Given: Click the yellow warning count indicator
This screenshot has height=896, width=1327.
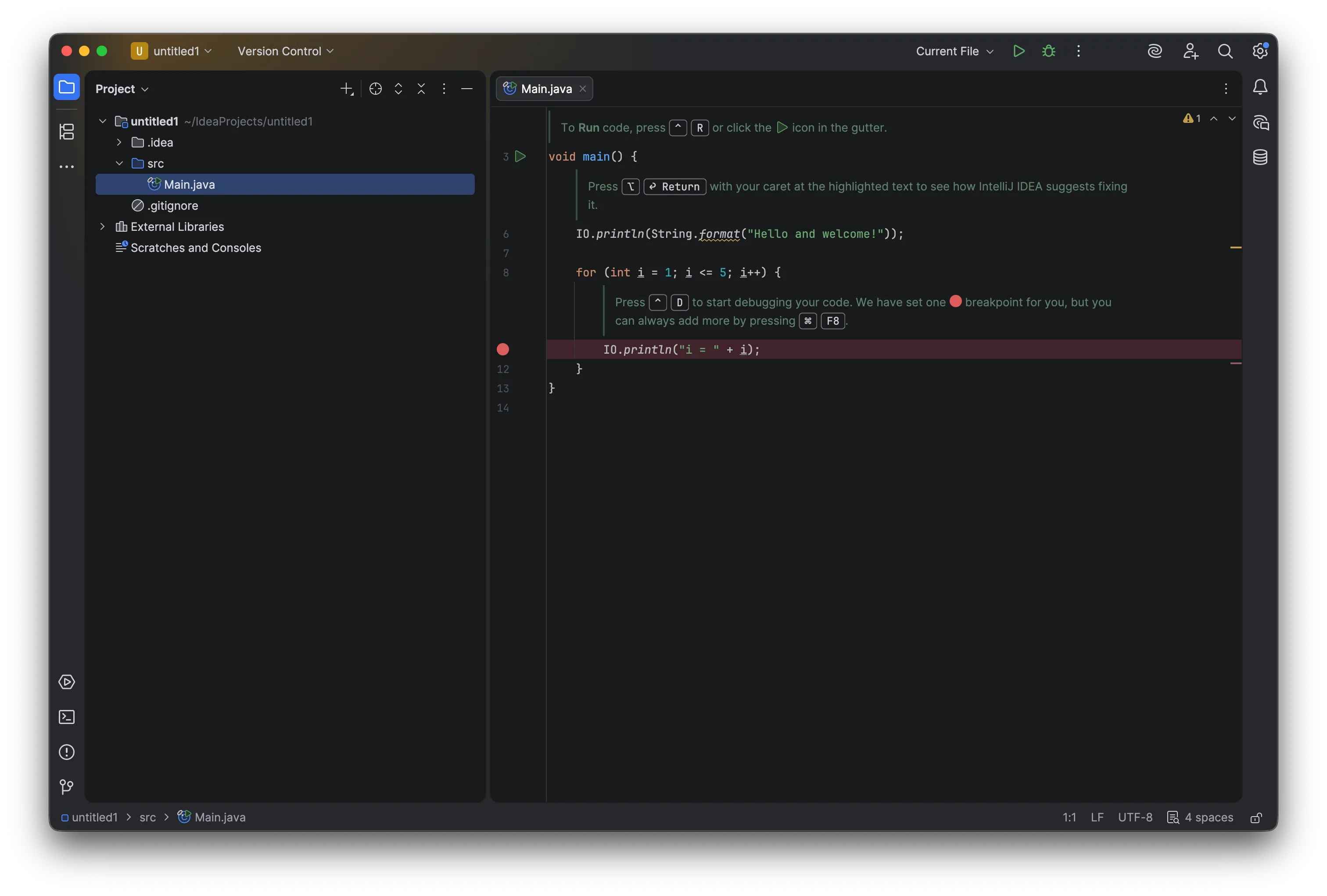Looking at the screenshot, I should point(1190,119).
